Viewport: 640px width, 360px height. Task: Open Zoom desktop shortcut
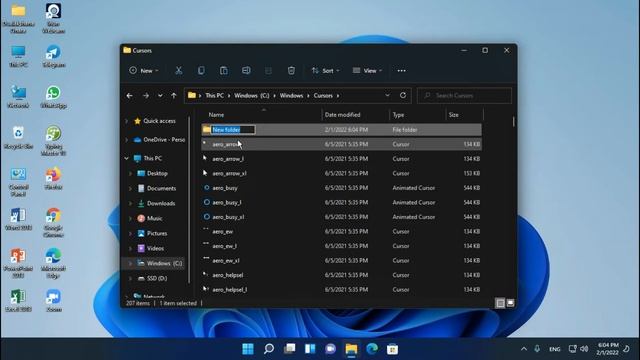(53, 301)
